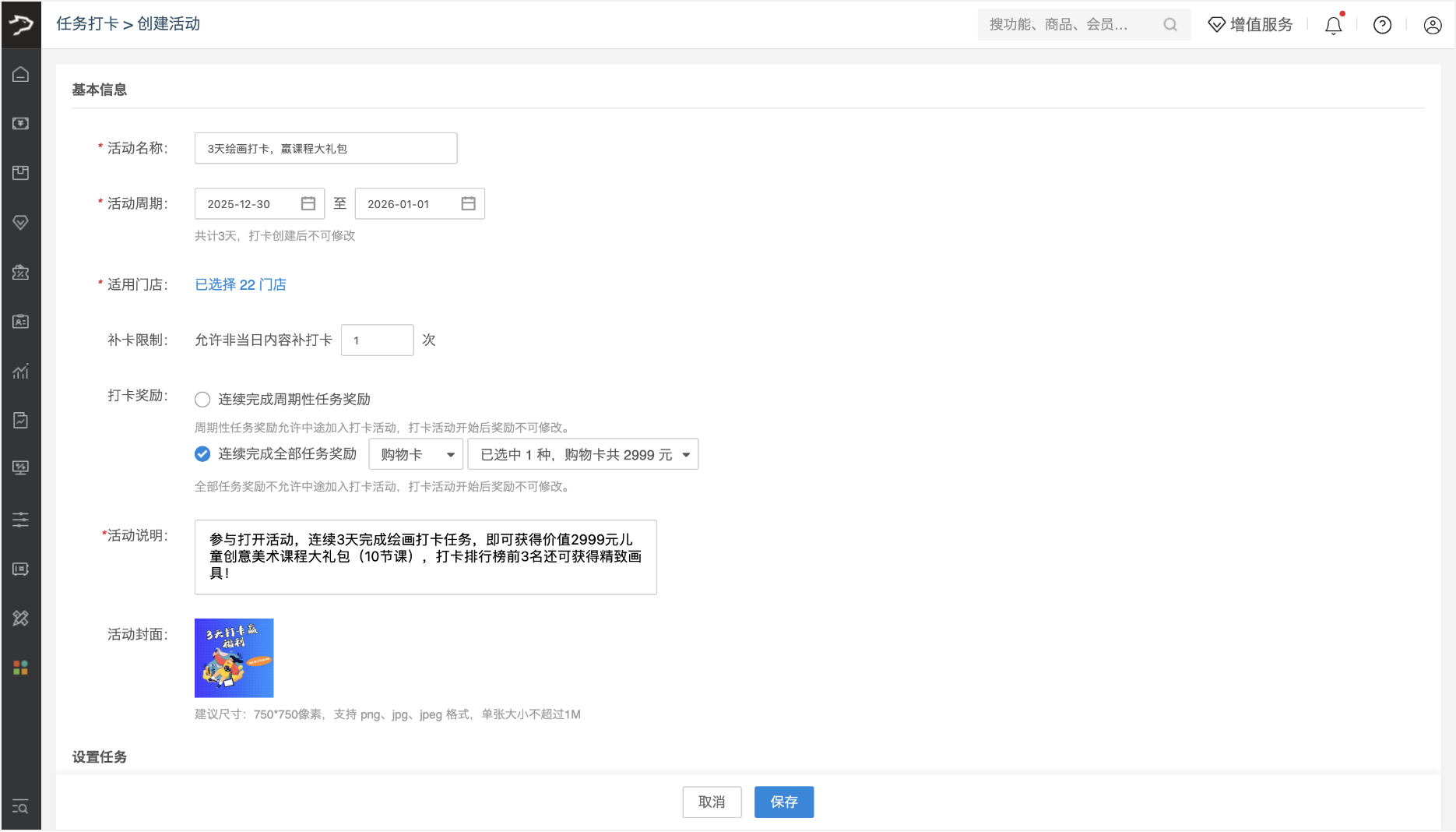1456x832 pixels.
Task: Click the search magnifier icon in top bar
Action: 1169,25
